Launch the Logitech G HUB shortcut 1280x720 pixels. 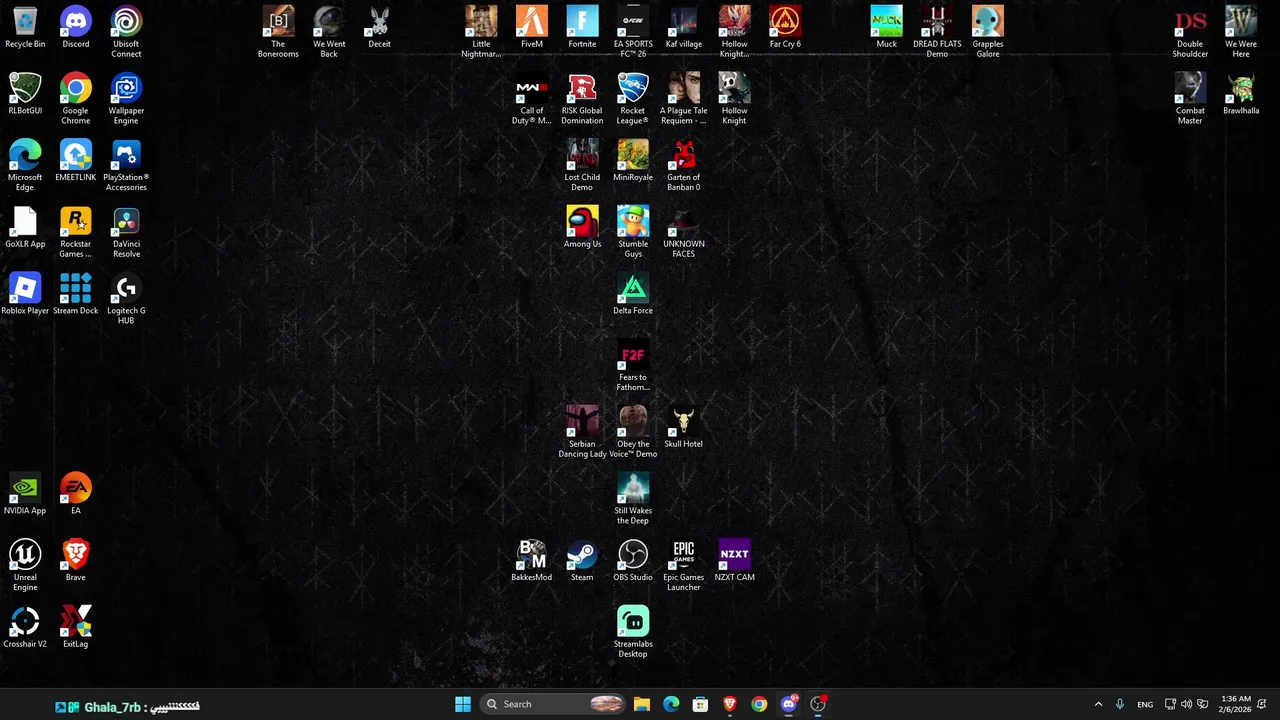(126, 298)
